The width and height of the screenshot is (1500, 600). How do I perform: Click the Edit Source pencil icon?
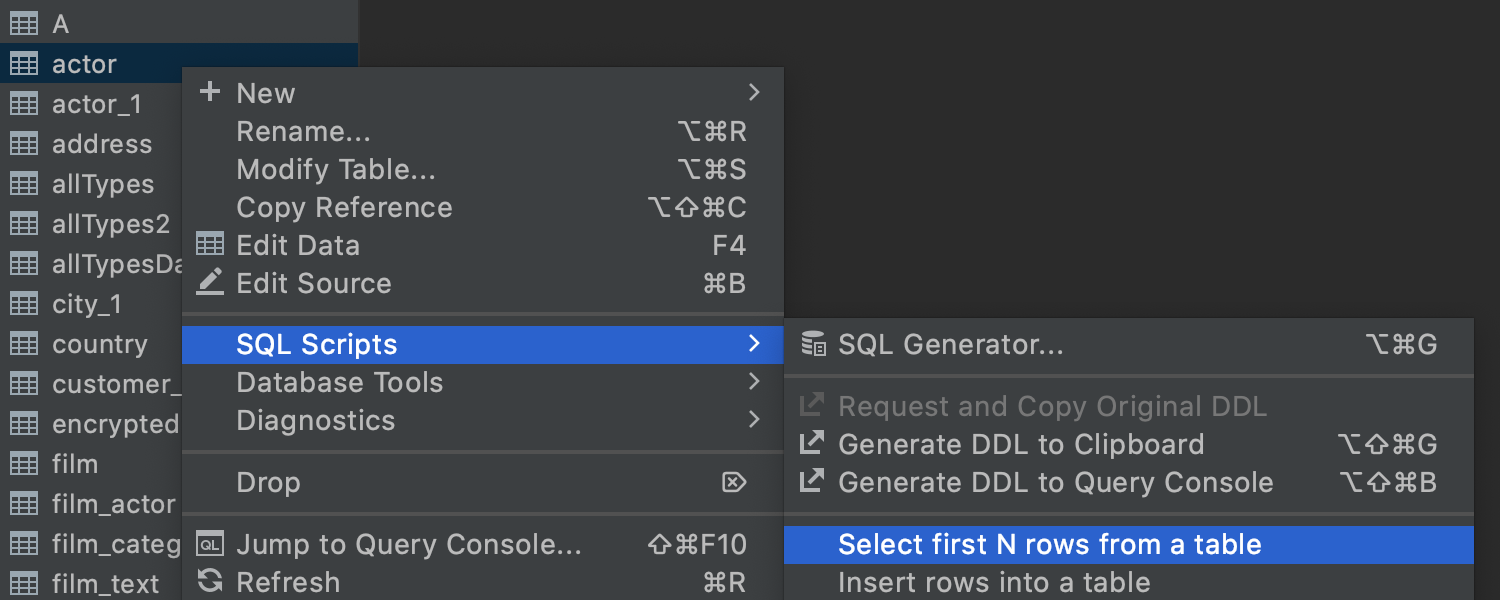pos(210,283)
